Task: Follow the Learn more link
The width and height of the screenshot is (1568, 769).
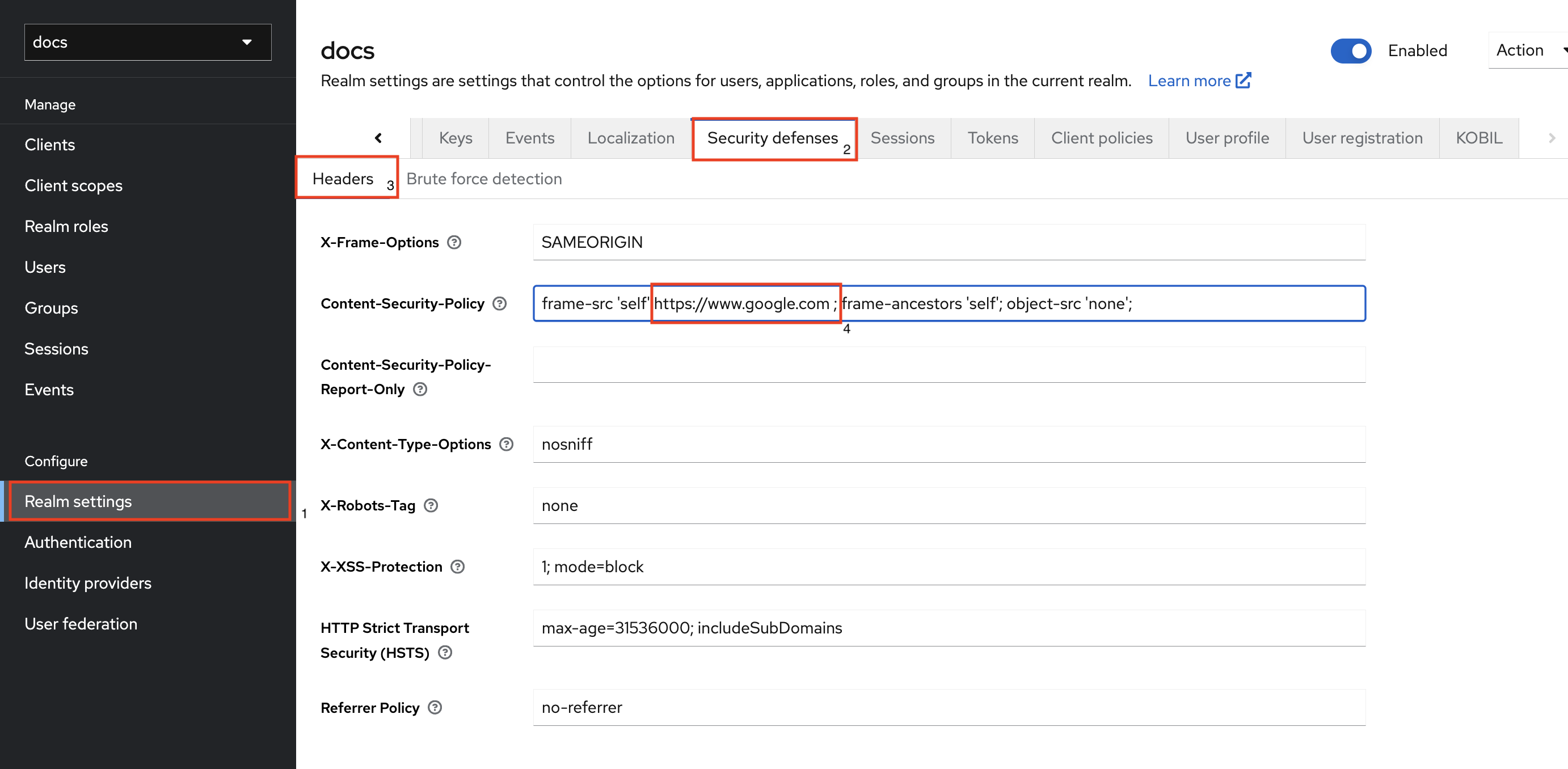Action: click(x=1189, y=81)
